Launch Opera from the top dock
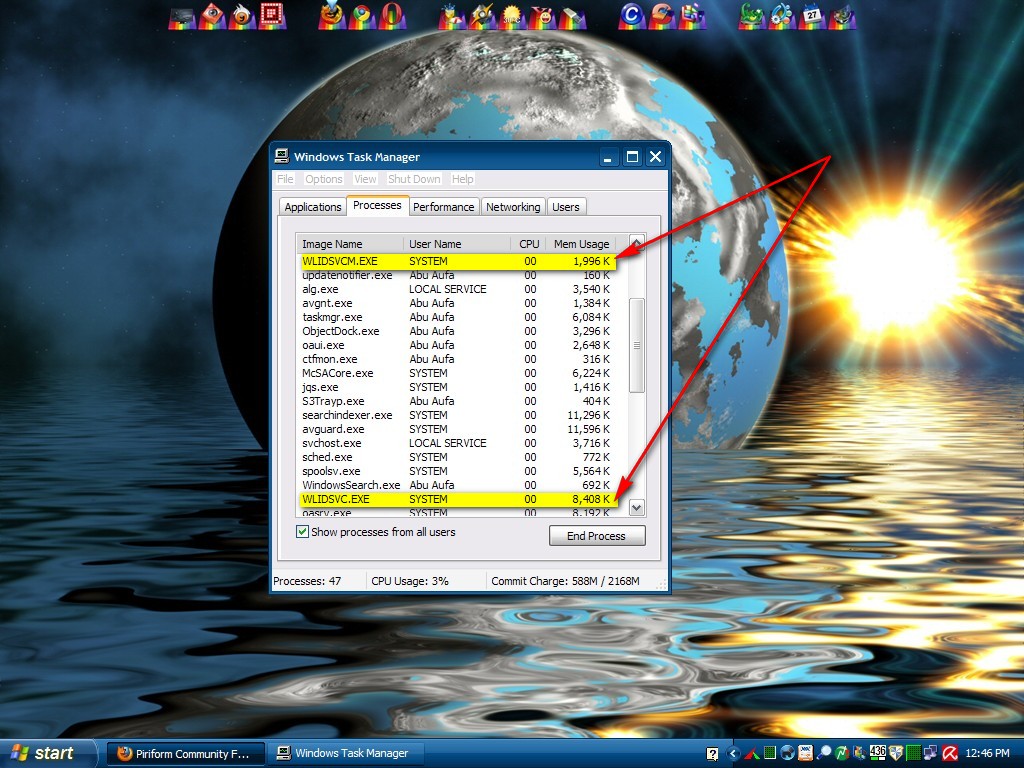This screenshot has height=768, width=1024. click(392, 16)
